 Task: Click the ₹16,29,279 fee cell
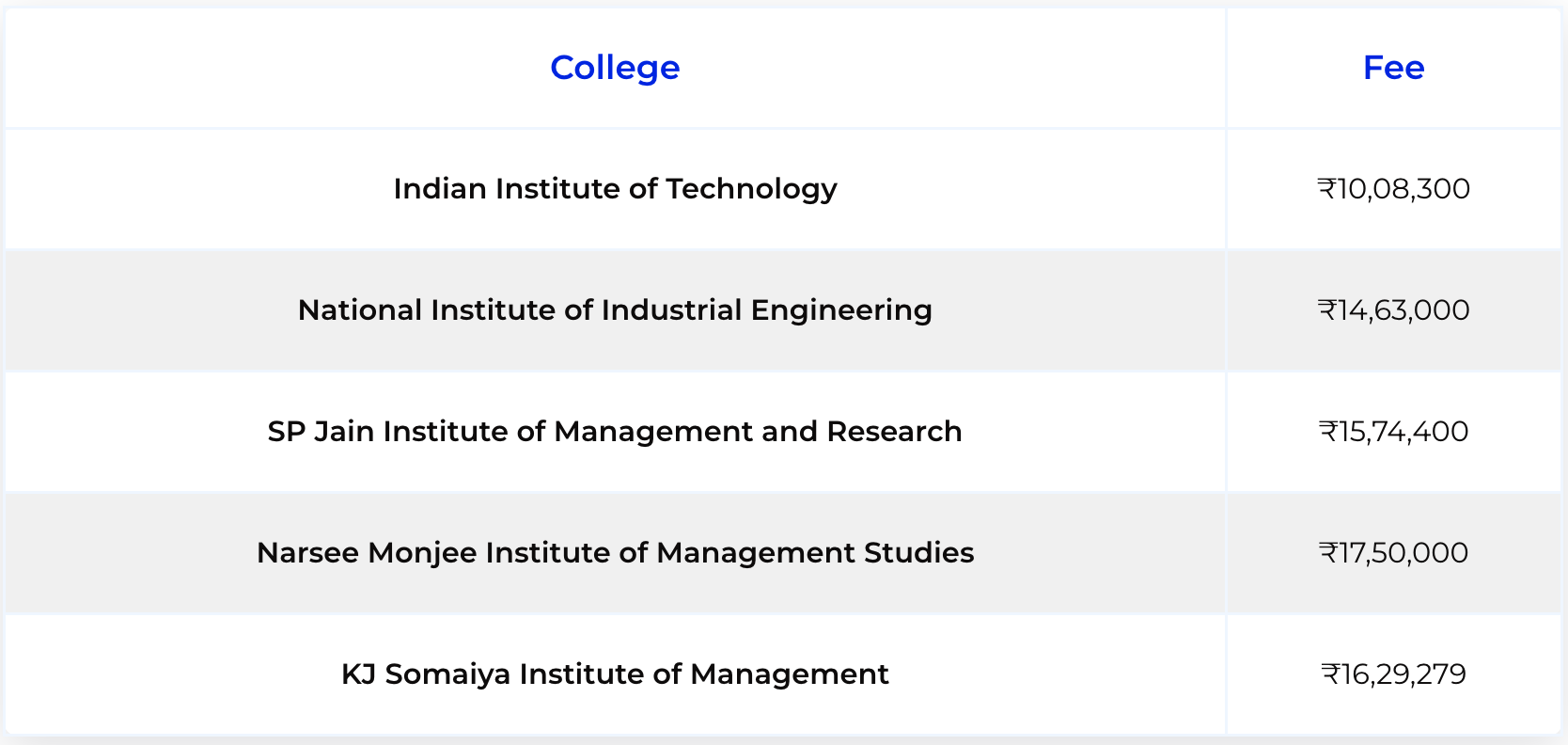coord(1393,674)
